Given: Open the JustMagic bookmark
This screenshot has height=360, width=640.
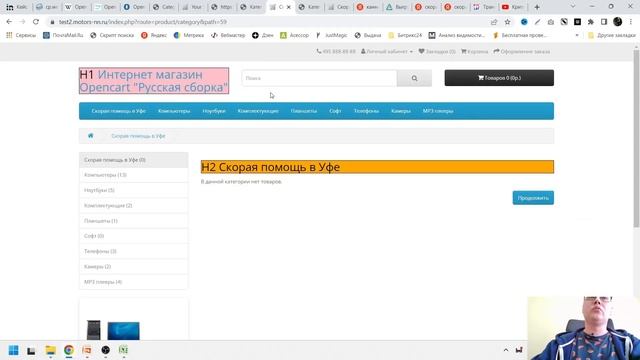Looking at the screenshot, I should click(x=331, y=36).
